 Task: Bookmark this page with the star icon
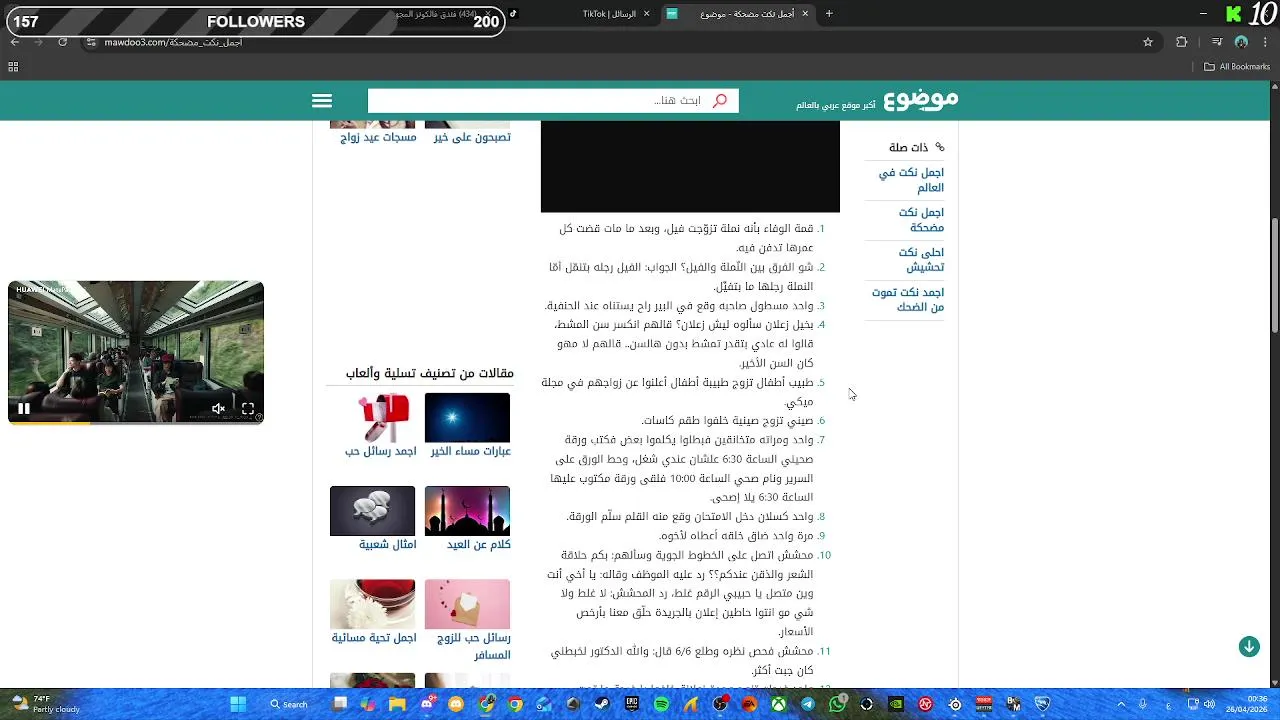pyautogui.click(x=1148, y=42)
